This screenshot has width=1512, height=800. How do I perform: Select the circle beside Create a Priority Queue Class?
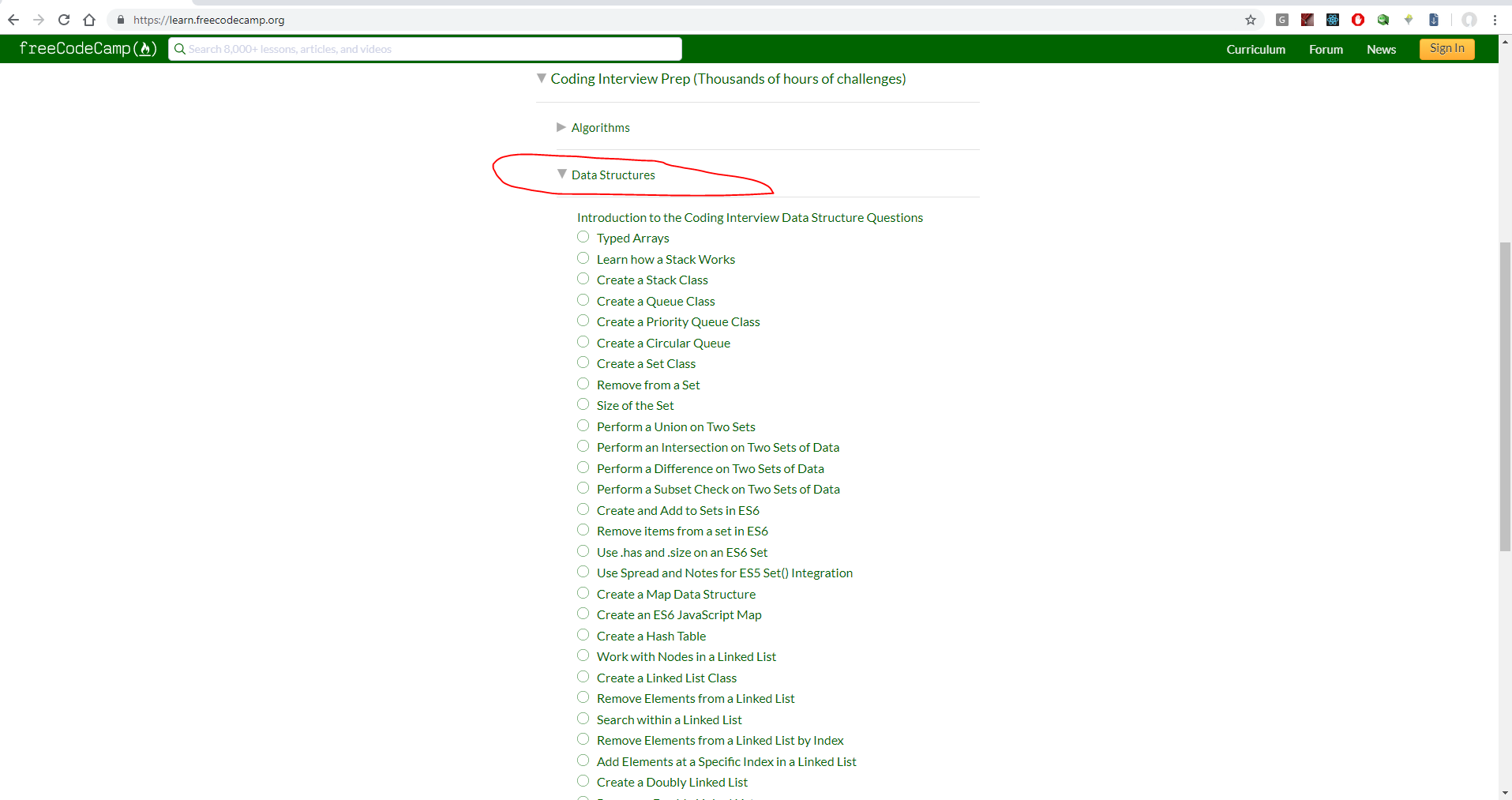pos(583,321)
